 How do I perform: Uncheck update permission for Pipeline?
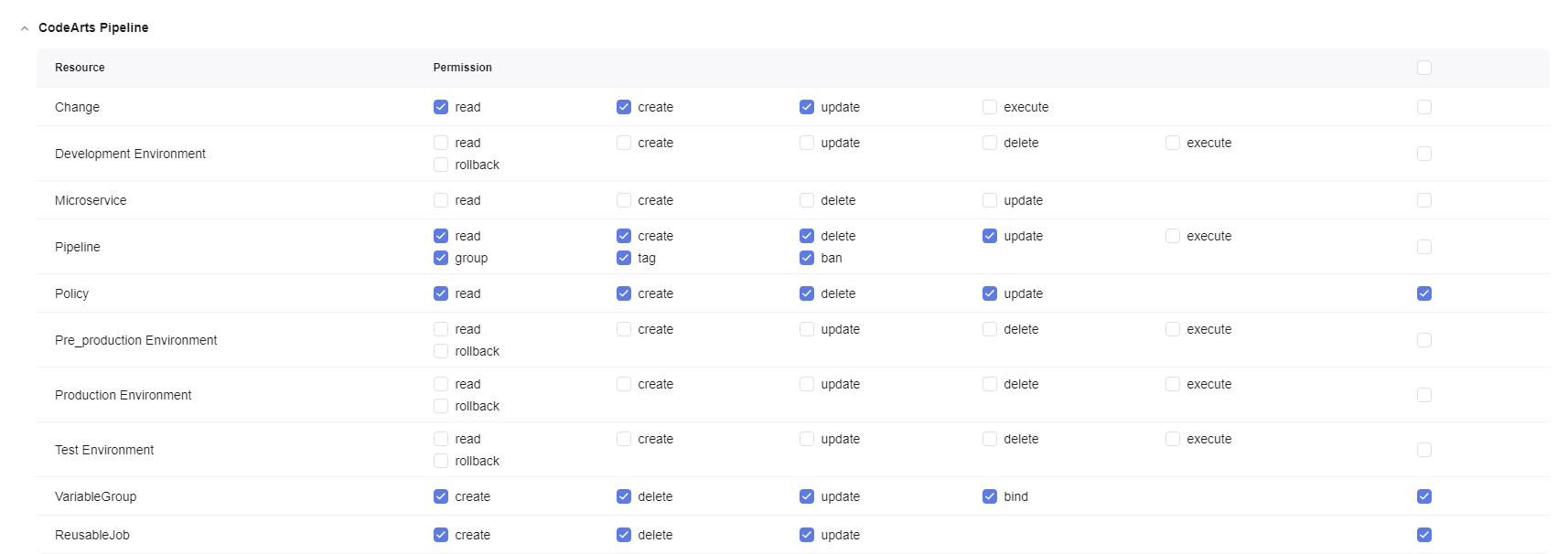coord(990,236)
